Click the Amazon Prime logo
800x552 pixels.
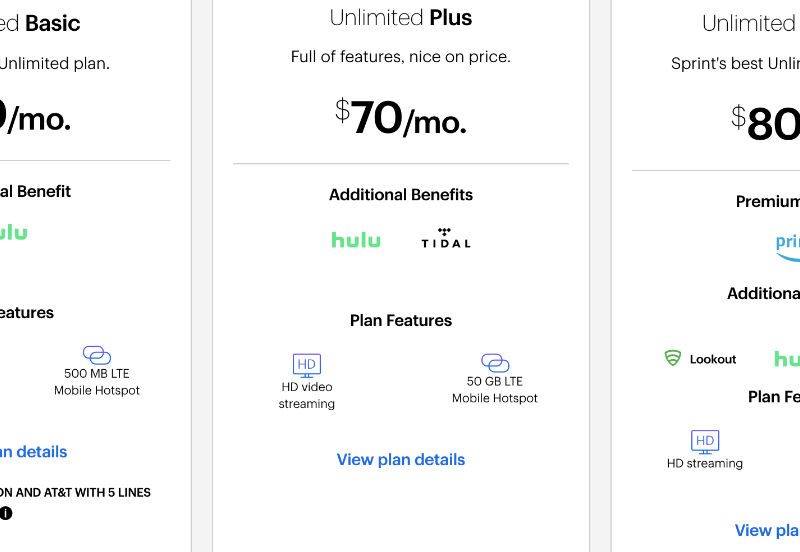coord(788,245)
